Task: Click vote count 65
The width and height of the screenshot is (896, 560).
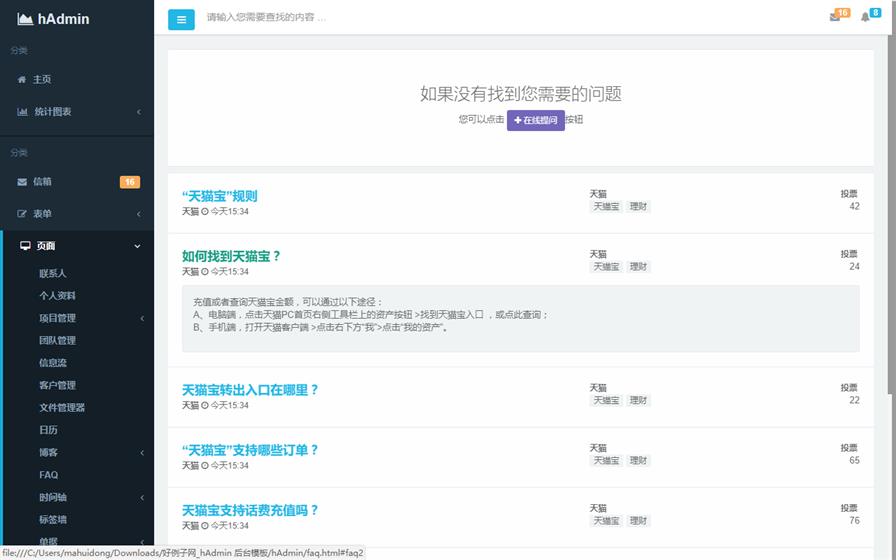Action: click(x=854, y=460)
